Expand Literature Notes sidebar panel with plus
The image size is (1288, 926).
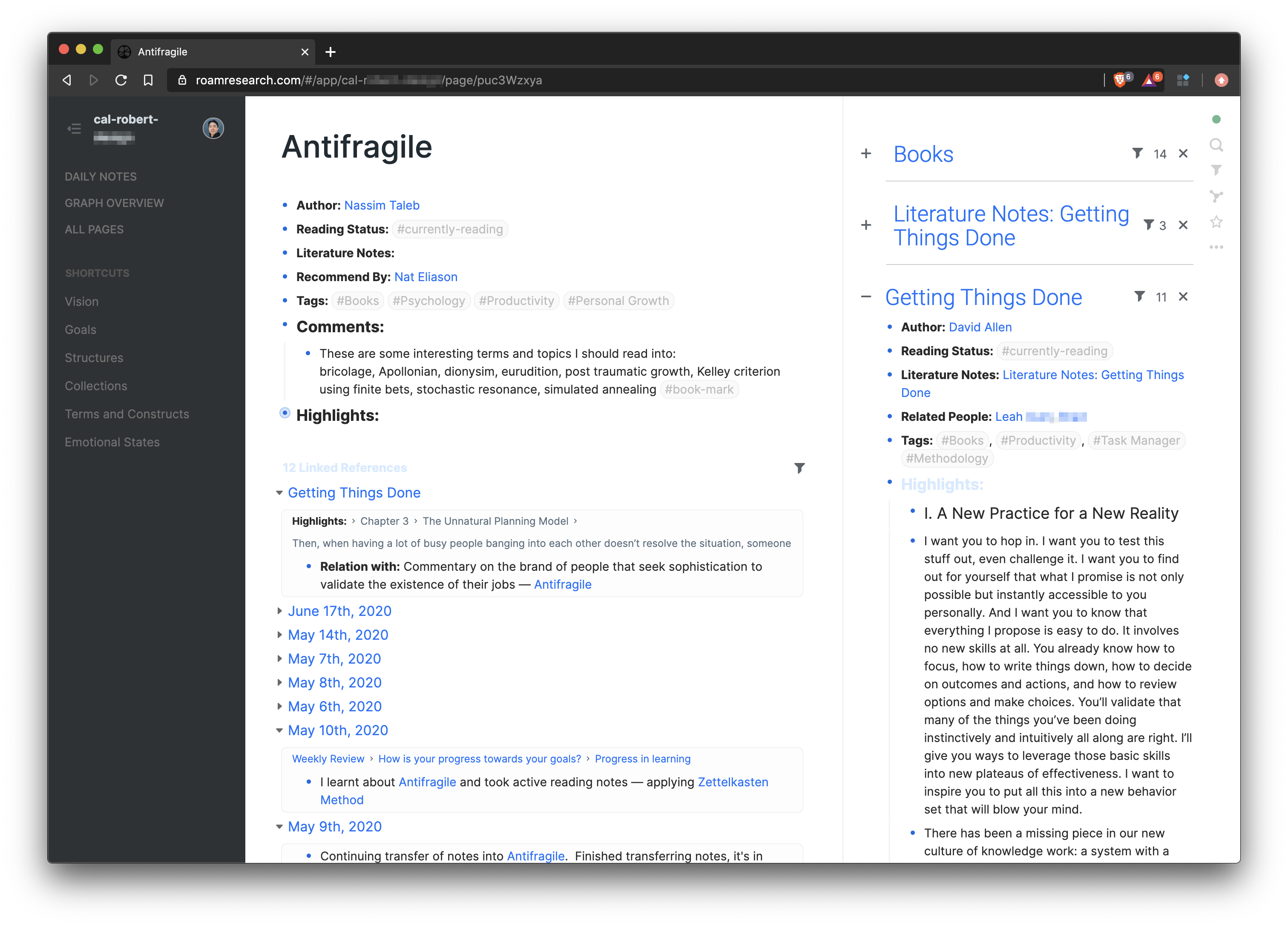[x=865, y=225]
